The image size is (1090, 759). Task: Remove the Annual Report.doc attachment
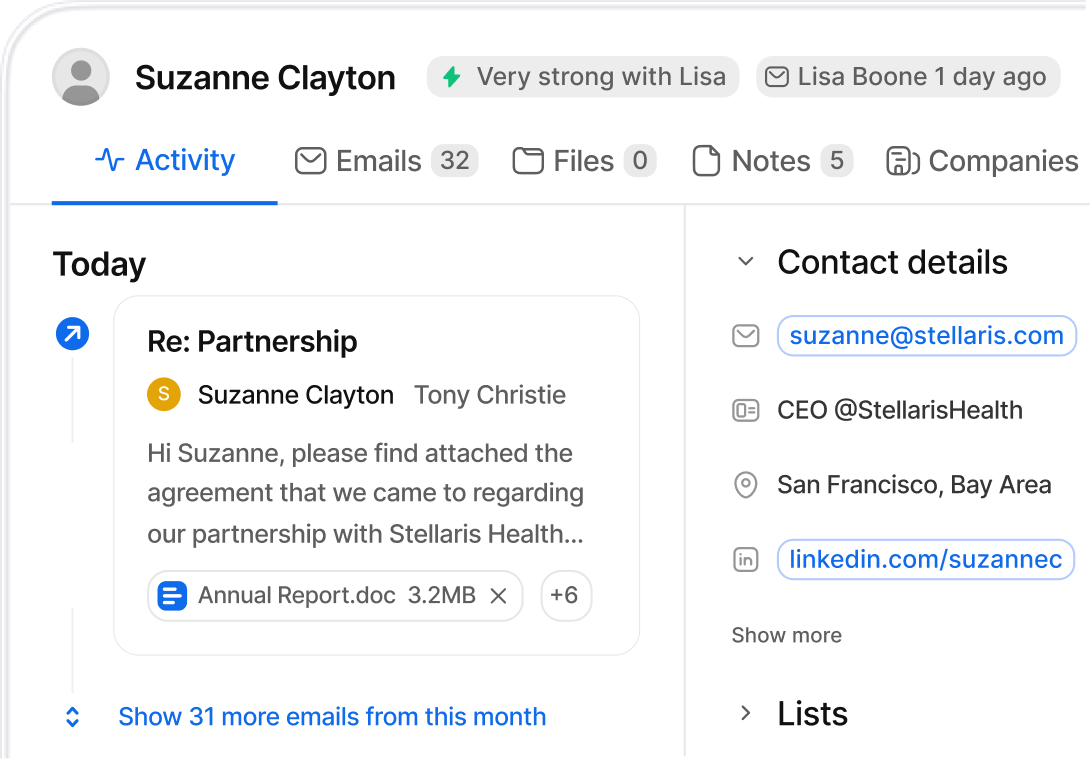[498, 596]
